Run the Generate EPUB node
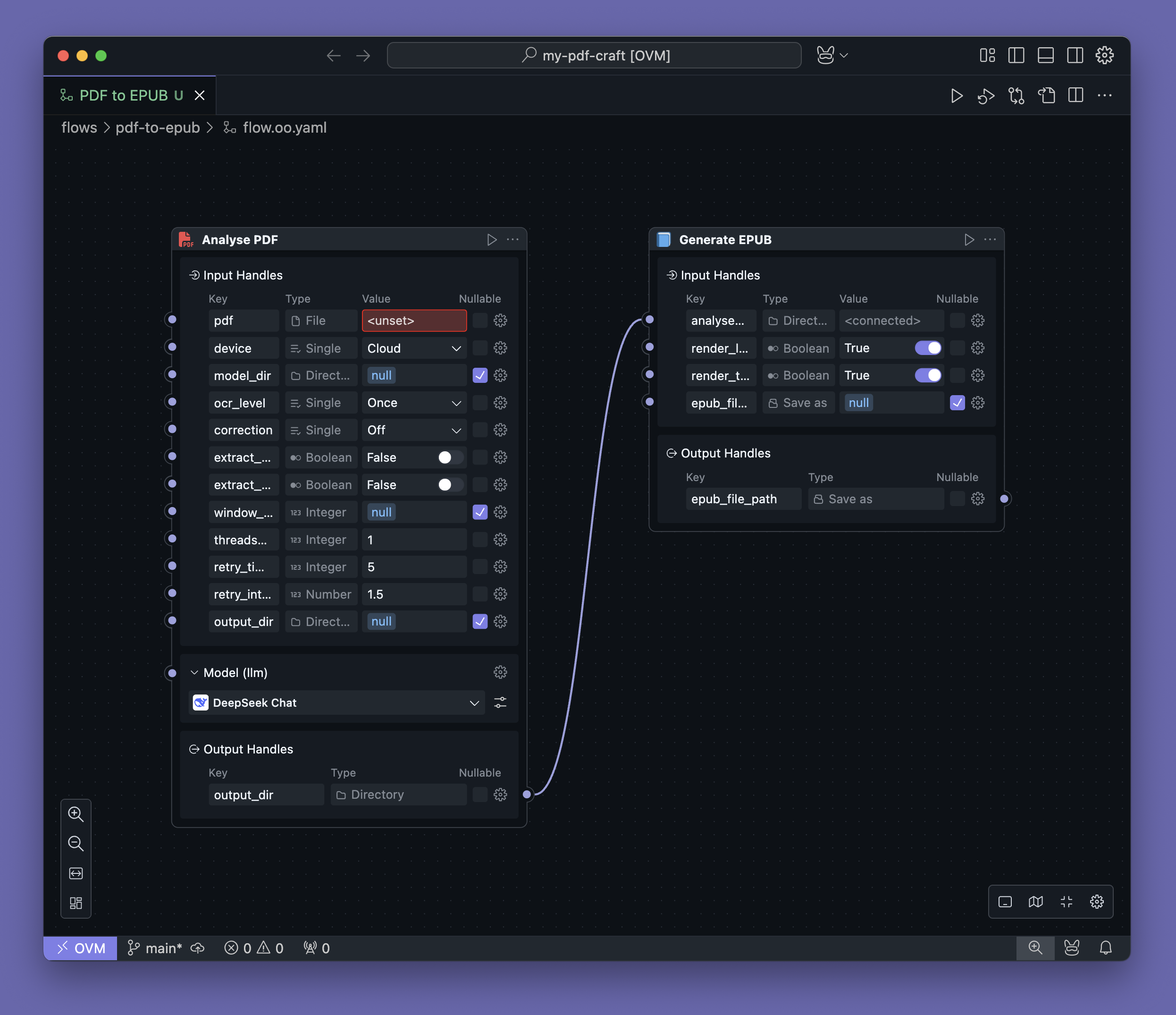1176x1015 pixels. (x=969, y=239)
